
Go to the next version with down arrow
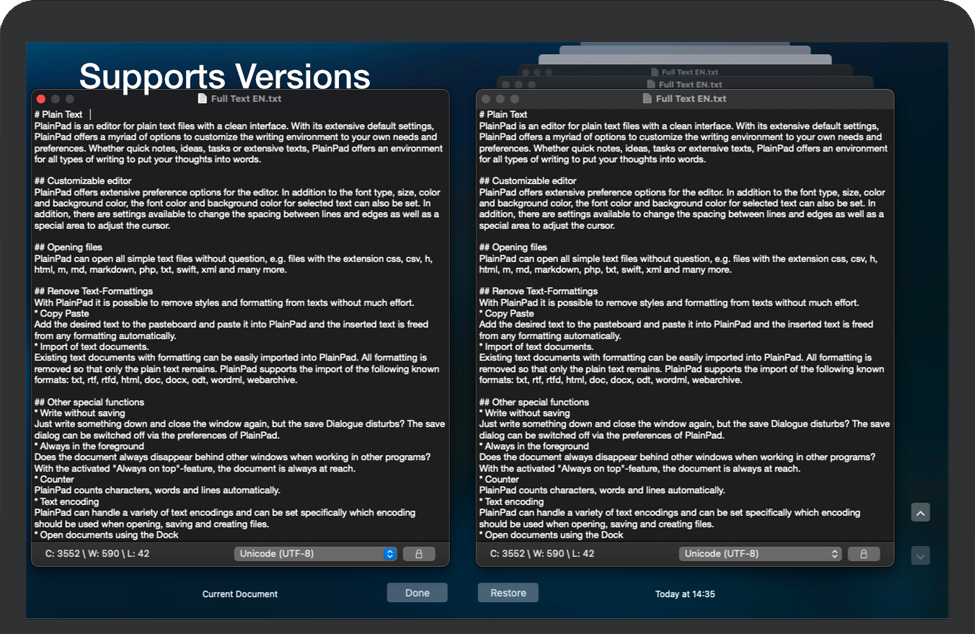920,555
